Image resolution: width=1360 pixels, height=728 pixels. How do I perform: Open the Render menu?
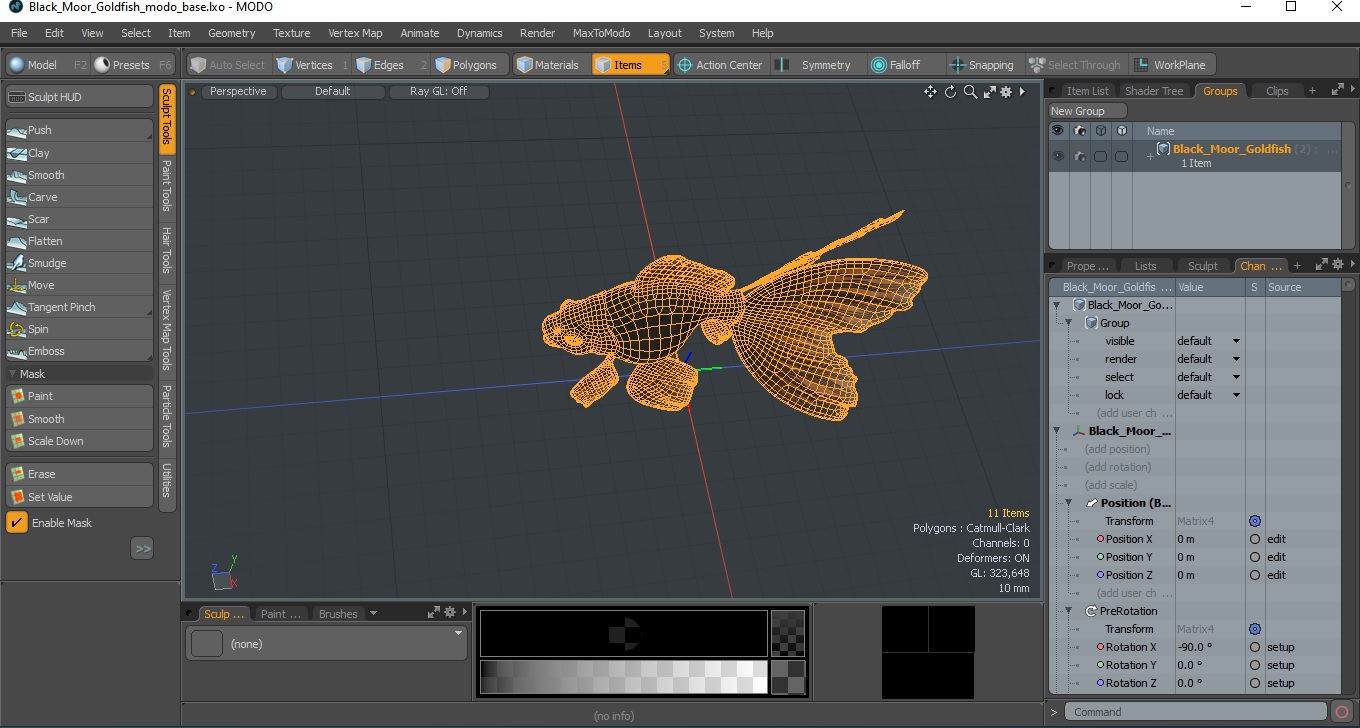pos(537,33)
